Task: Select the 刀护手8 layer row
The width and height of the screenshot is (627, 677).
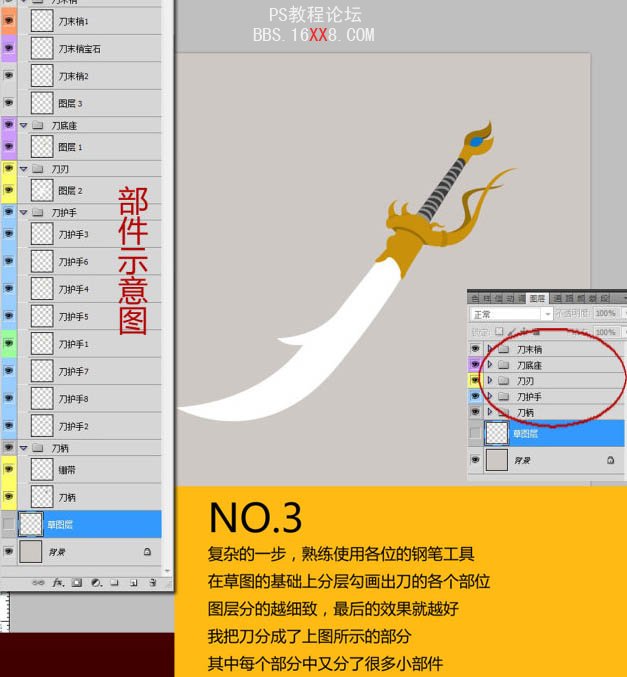Action: point(89,399)
